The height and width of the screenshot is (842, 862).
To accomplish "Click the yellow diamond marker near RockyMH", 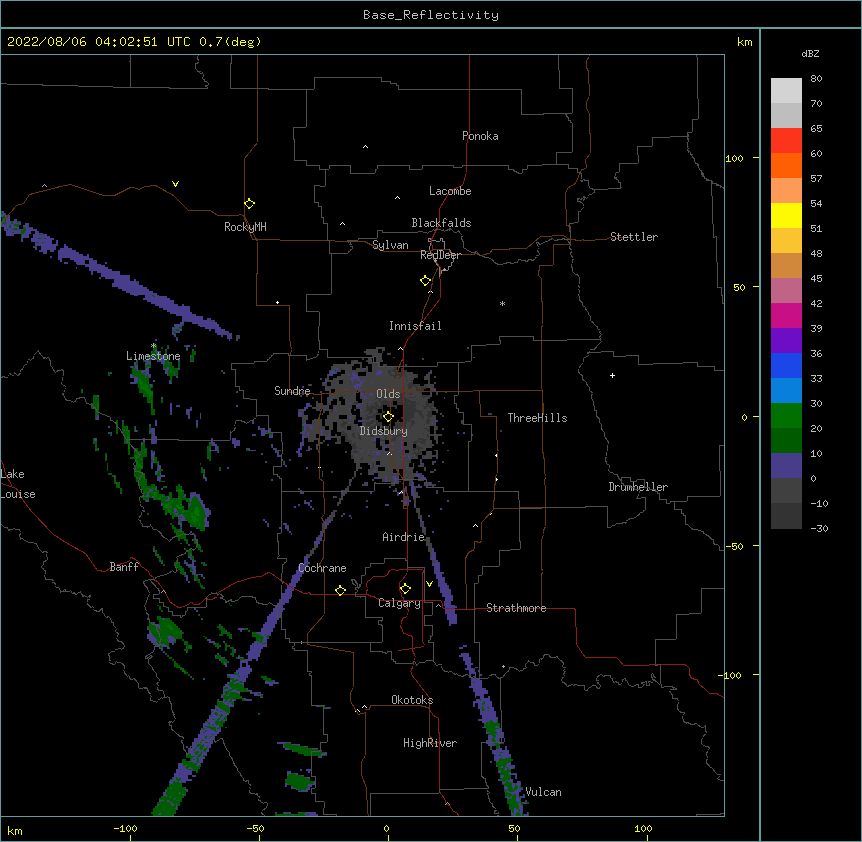I will [x=249, y=204].
